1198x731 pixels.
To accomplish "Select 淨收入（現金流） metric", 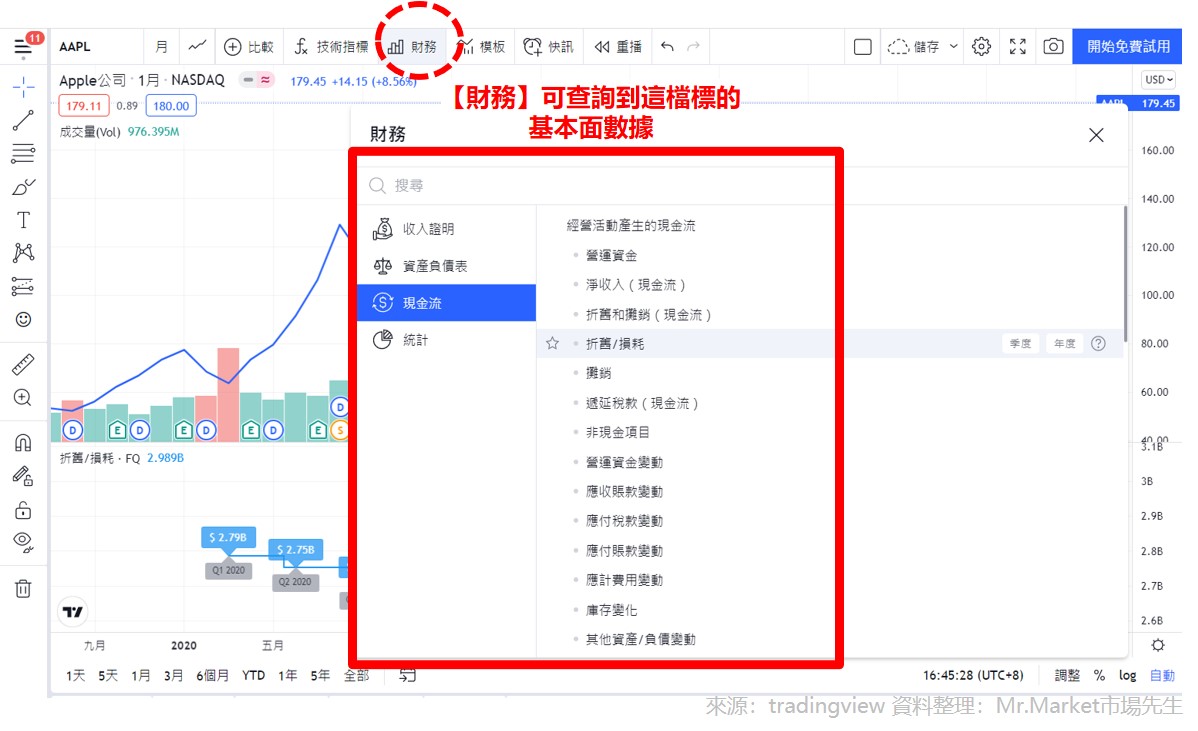I will coord(636,285).
